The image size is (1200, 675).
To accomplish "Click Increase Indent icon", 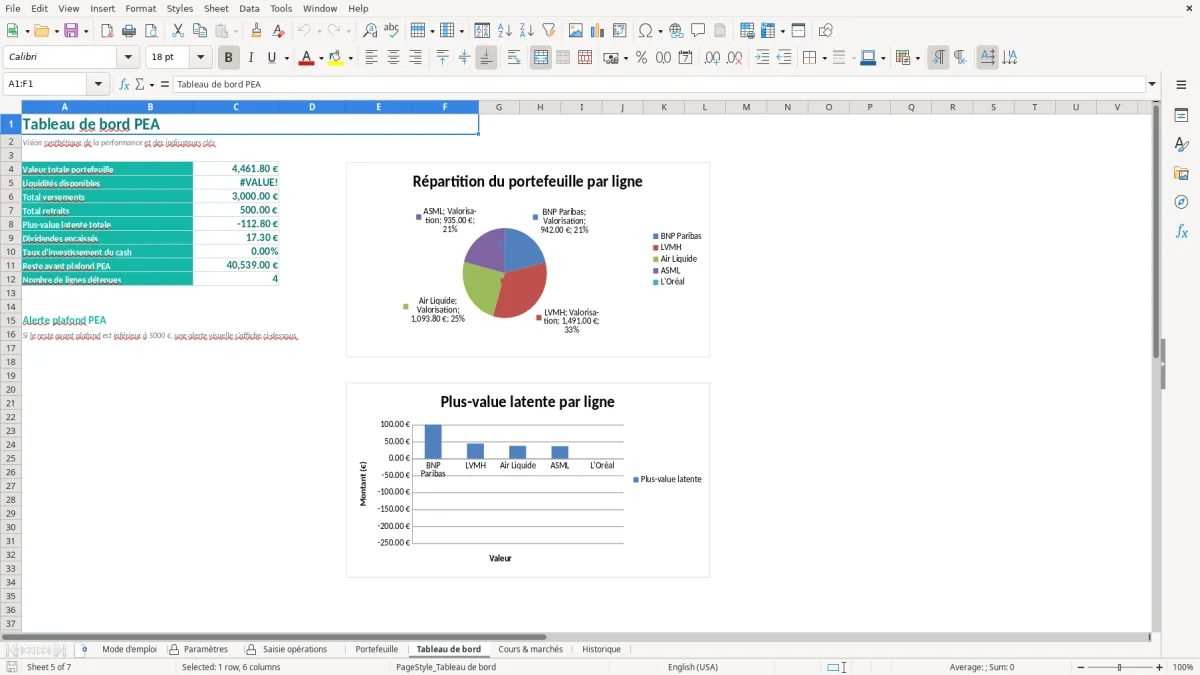I will coord(762,58).
